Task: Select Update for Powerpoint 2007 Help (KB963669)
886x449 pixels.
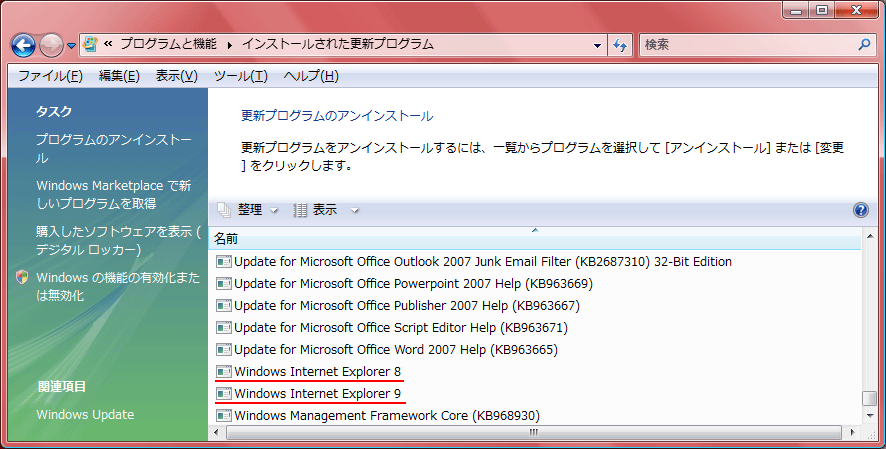Action: click(x=405, y=284)
